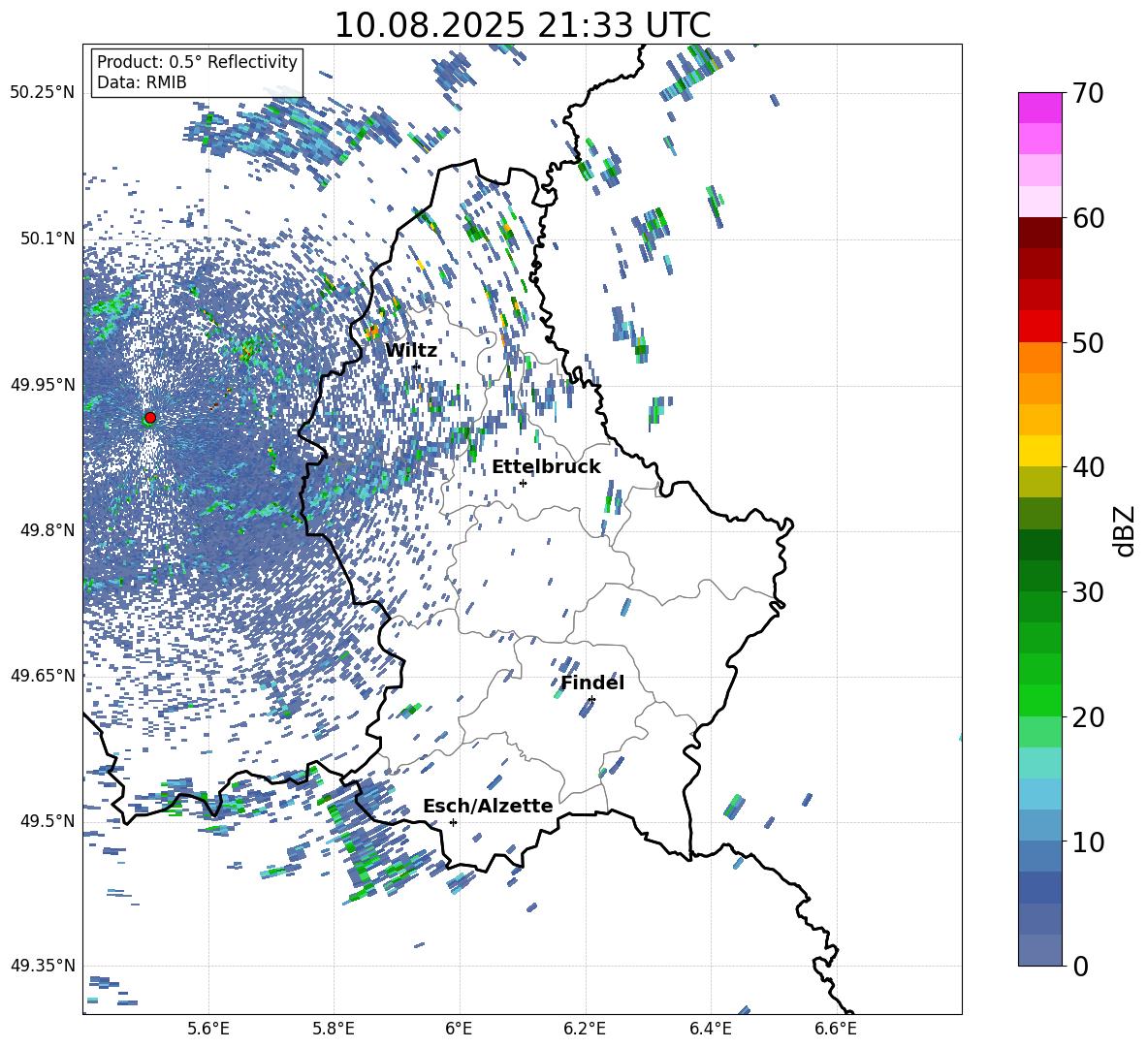Click the 50.1°N latitude label
Screen dimensions: 1148x1048
pos(47,238)
